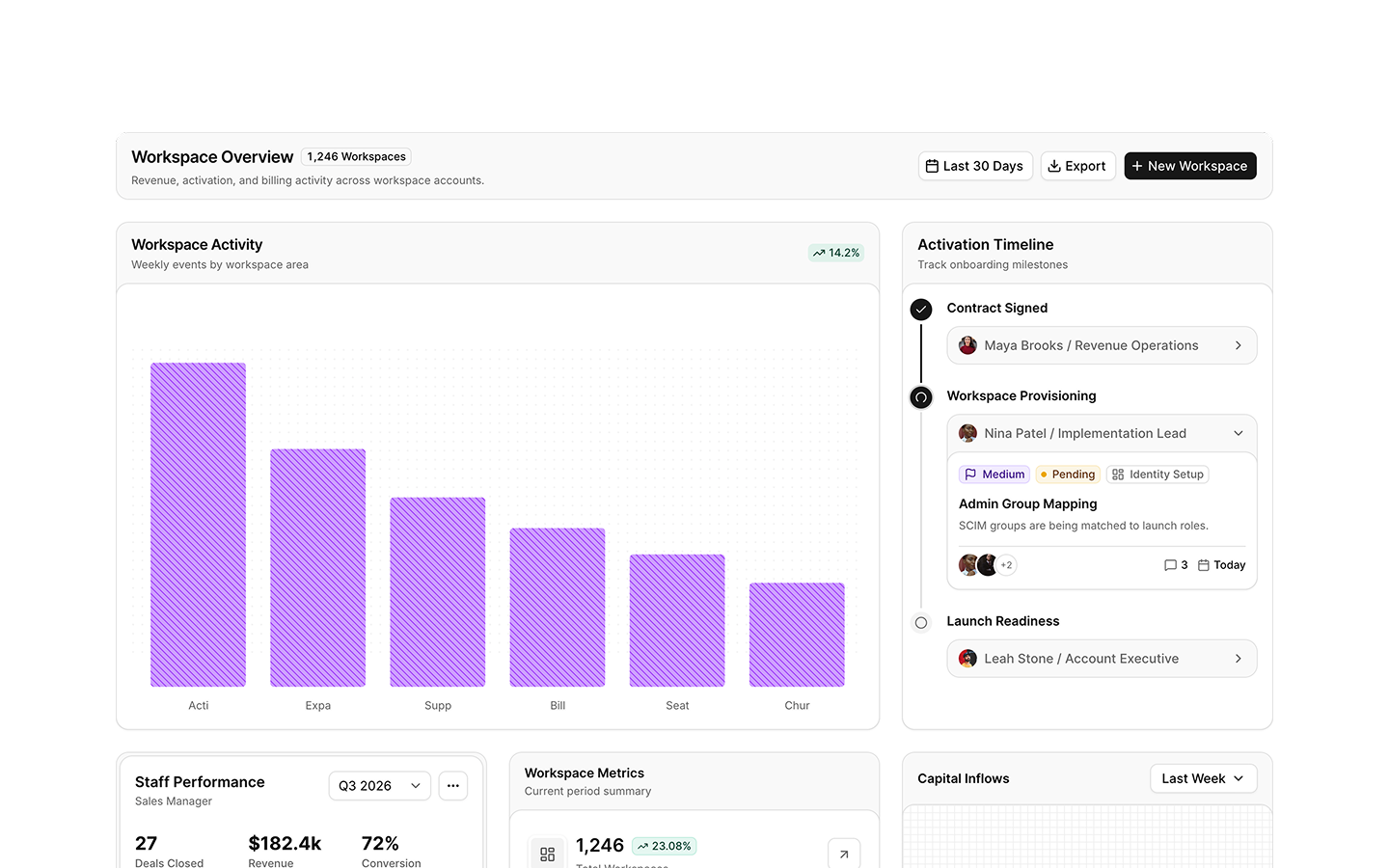Click the first assignee avatar in Admin Group Mapping
Viewport: 1389px width, 868px height.
[969, 565]
